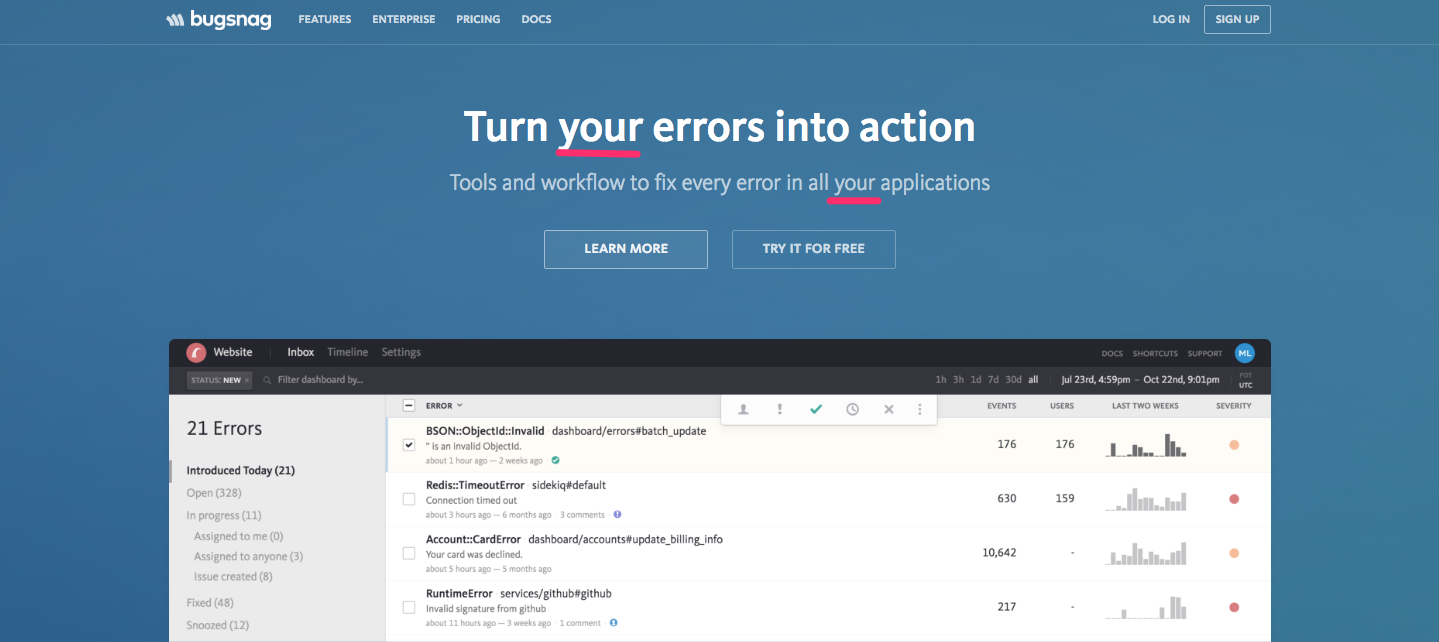Select the 30d time range
This screenshot has height=642, width=1439.
[x=1014, y=380]
